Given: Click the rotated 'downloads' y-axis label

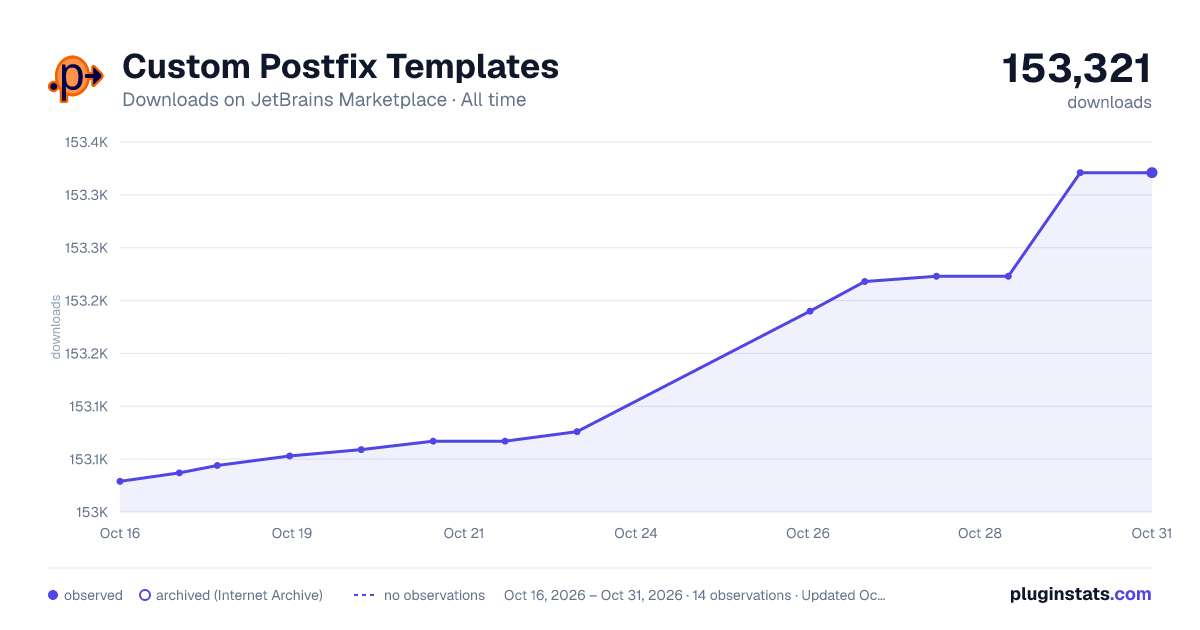Looking at the screenshot, I should point(56,327).
